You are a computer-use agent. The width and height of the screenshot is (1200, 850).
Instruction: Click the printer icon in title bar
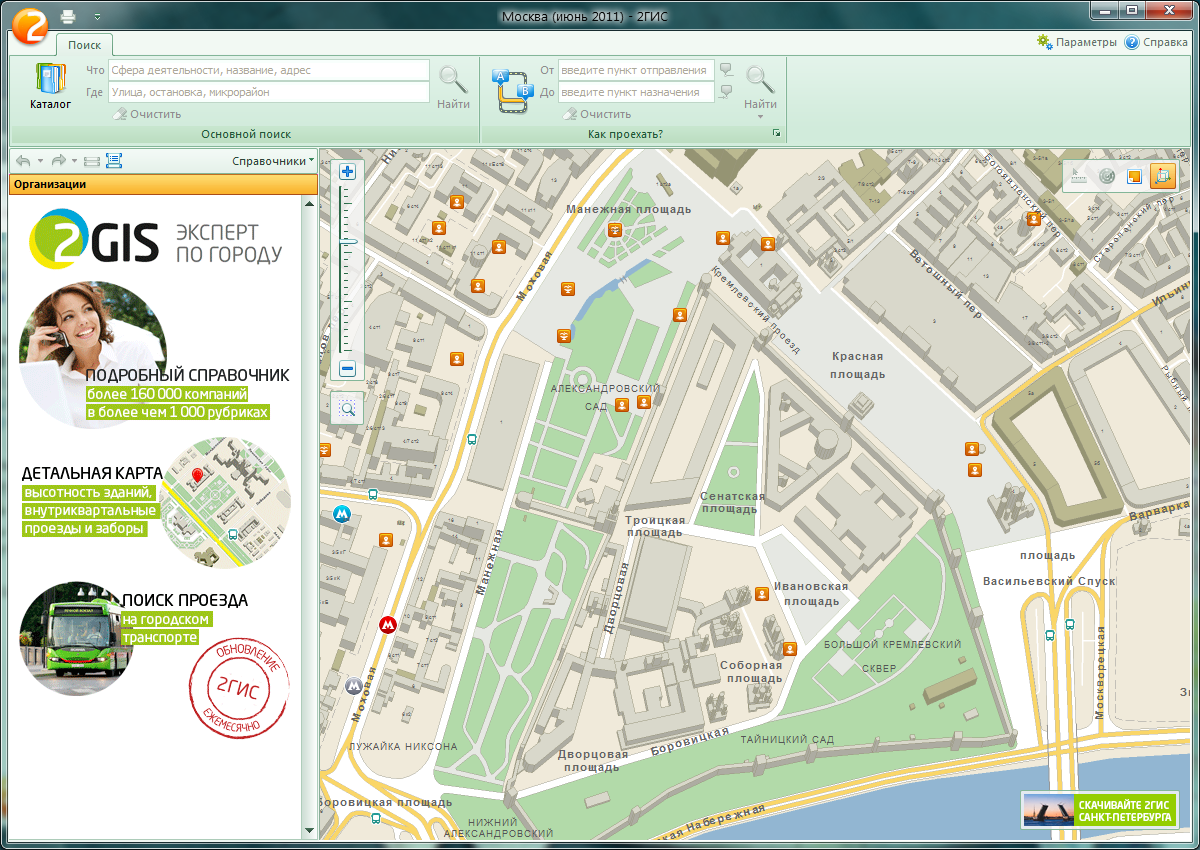point(68,16)
